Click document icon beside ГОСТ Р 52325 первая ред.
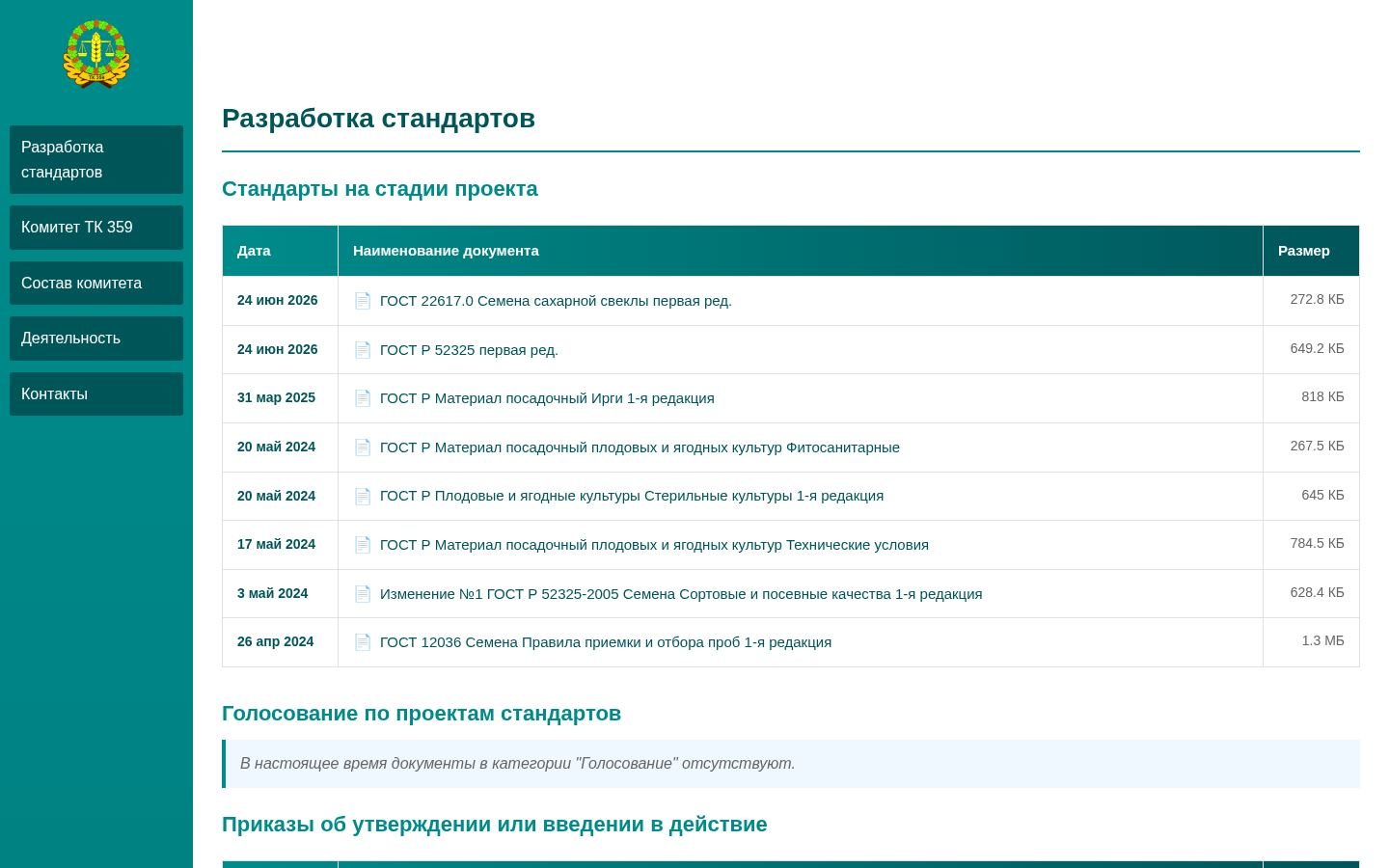Screen dimensions: 1389x868 coord(363,350)
